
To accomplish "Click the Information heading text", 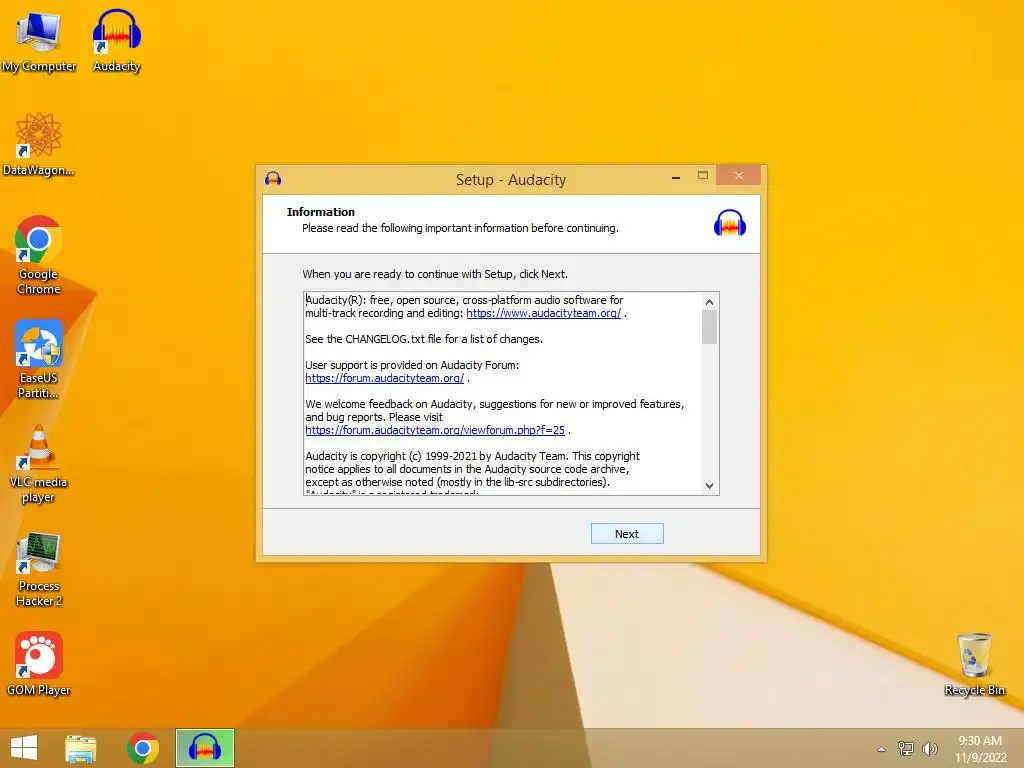I will point(321,212).
